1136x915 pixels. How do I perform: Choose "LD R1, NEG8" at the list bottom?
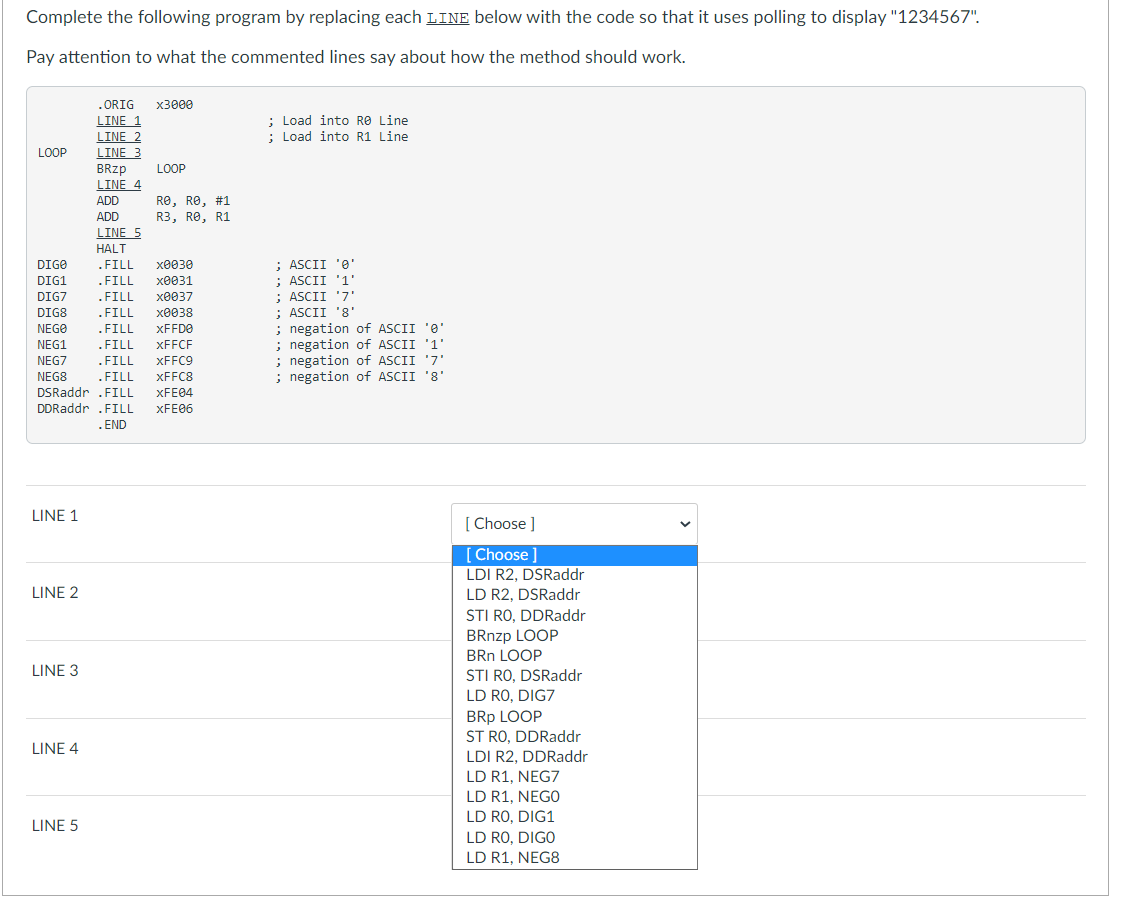tap(512, 857)
